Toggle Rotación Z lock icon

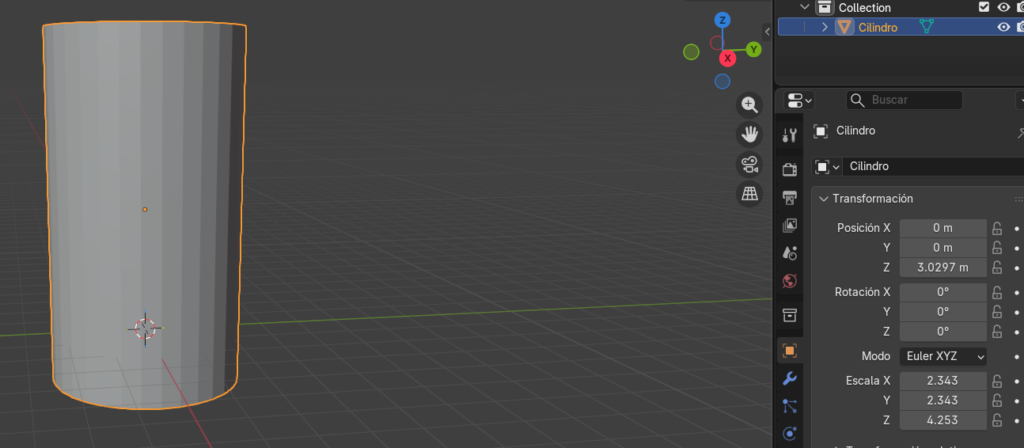pos(997,331)
